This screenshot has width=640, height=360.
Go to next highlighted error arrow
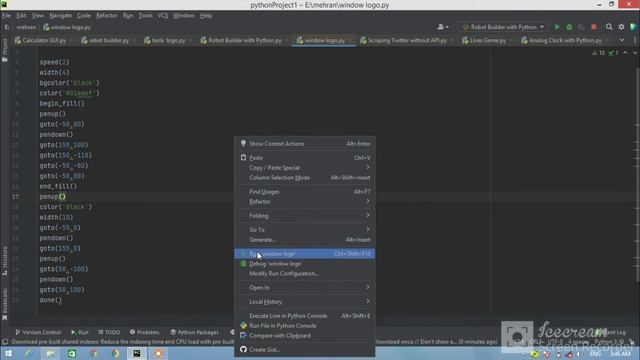[635, 53]
